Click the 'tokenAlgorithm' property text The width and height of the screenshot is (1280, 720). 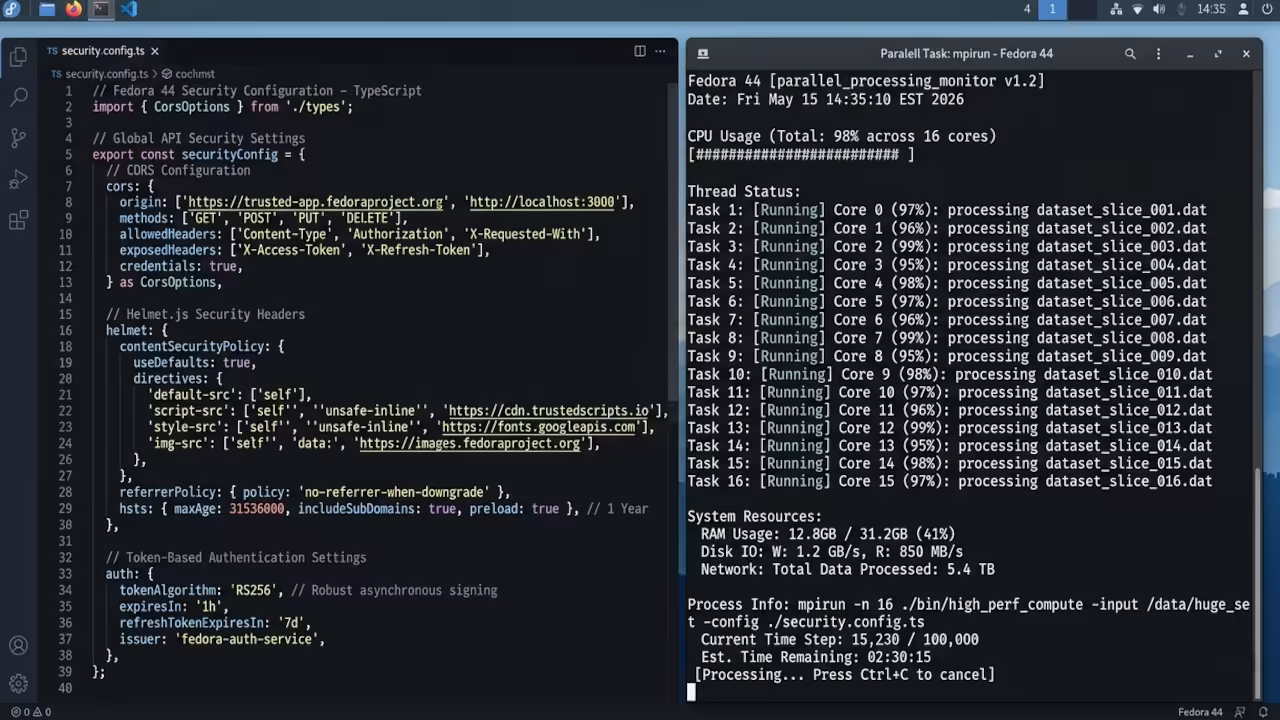click(168, 590)
